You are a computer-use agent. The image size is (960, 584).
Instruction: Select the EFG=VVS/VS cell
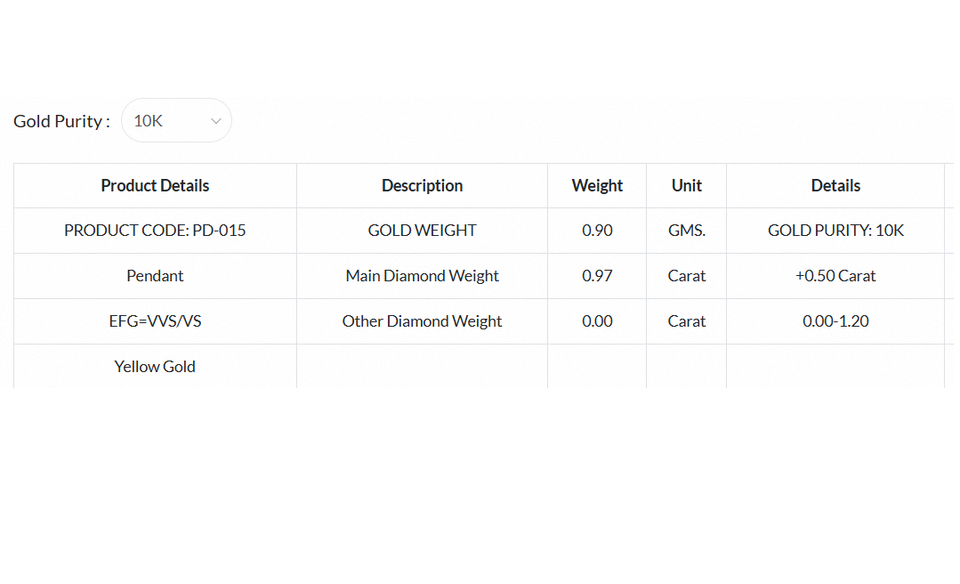[x=155, y=321]
